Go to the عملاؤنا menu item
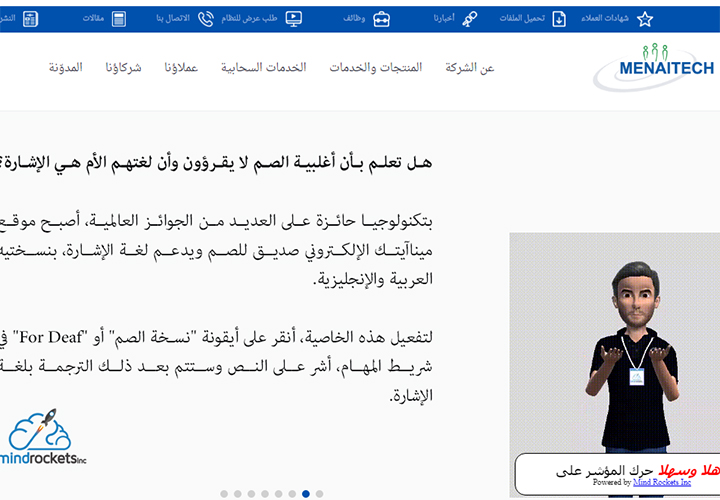Viewport: 720px width, 500px height. (x=181, y=67)
